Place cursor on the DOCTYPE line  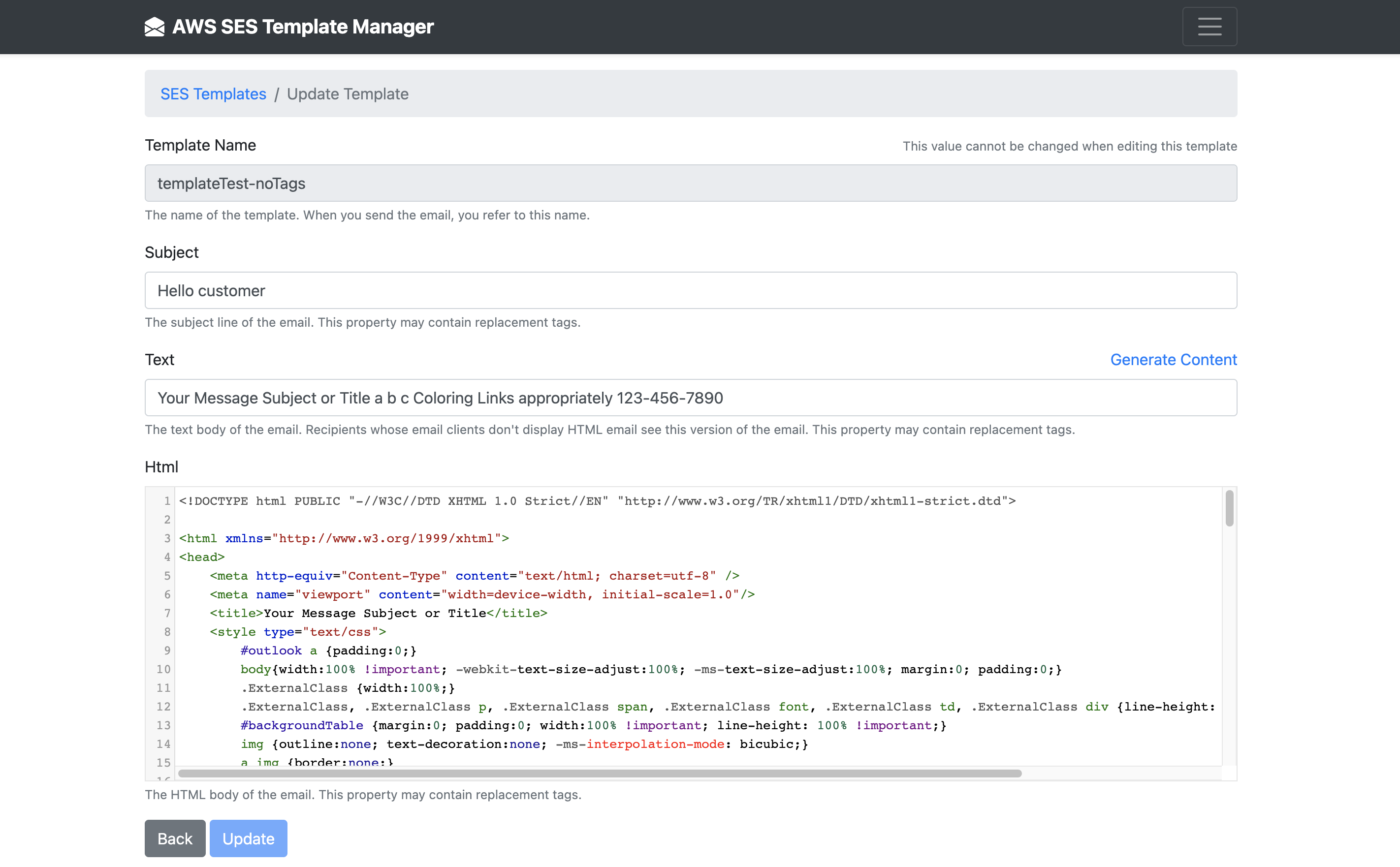(597, 501)
